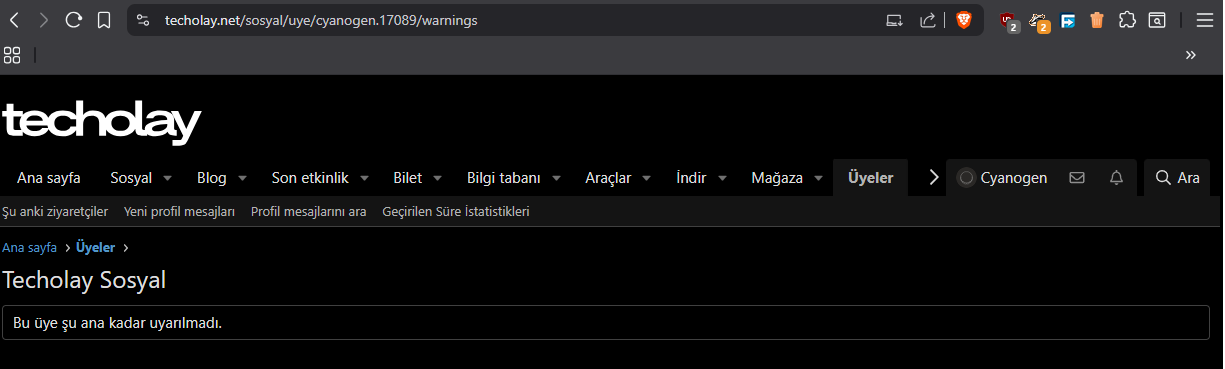Screen dimensions: 1225x369
Task: Open the extension with the orange 2 badge
Action: [1039, 21]
